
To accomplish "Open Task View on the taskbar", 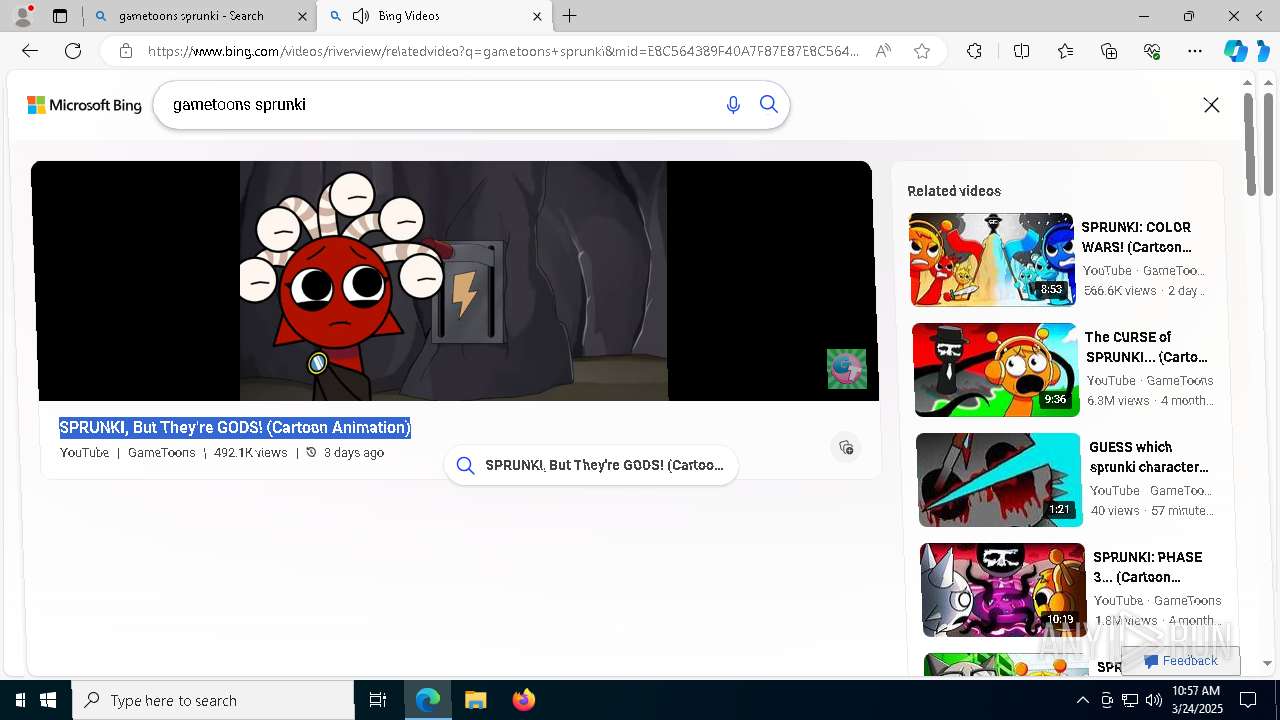I will (x=378, y=700).
